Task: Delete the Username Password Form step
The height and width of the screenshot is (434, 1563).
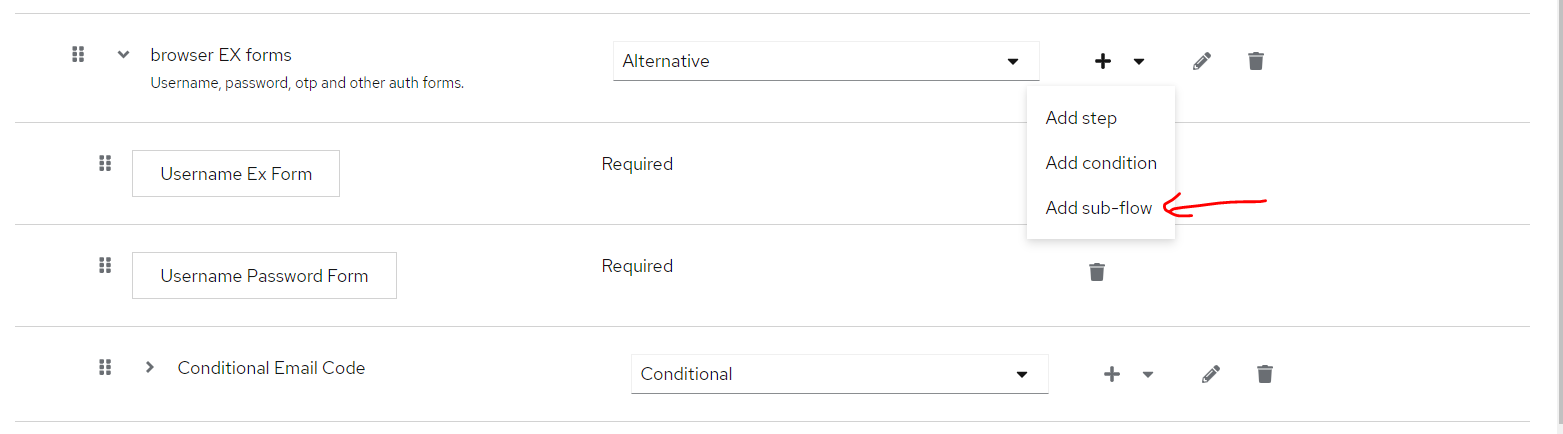Action: click(1097, 272)
